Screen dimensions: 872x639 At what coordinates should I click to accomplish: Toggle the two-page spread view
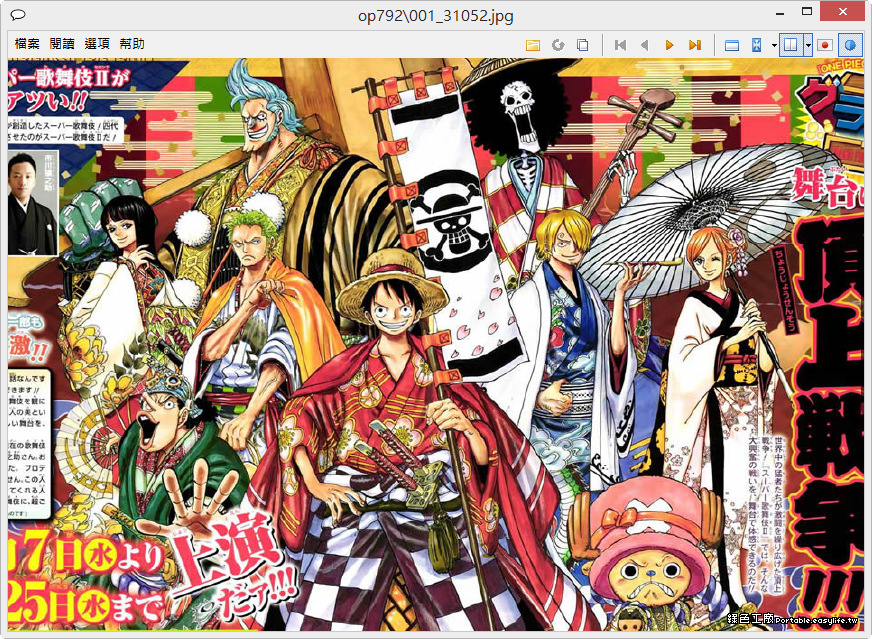tap(791, 45)
